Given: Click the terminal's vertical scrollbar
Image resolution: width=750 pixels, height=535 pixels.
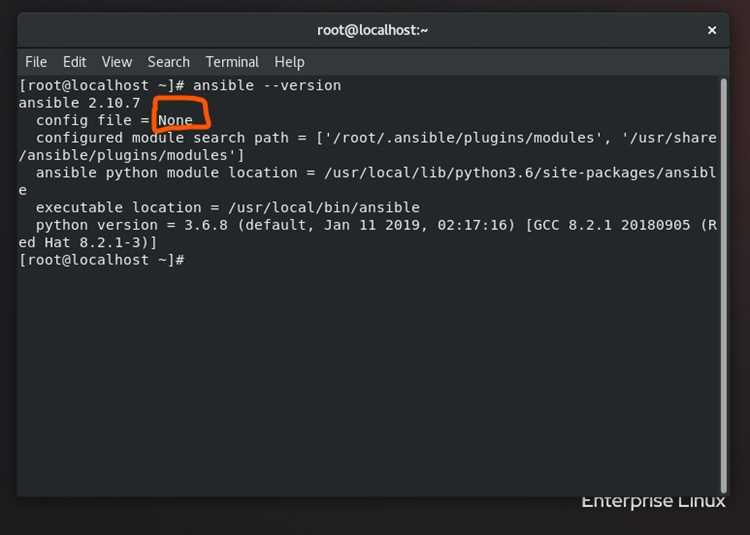Looking at the screenshot, I should 724,285.
